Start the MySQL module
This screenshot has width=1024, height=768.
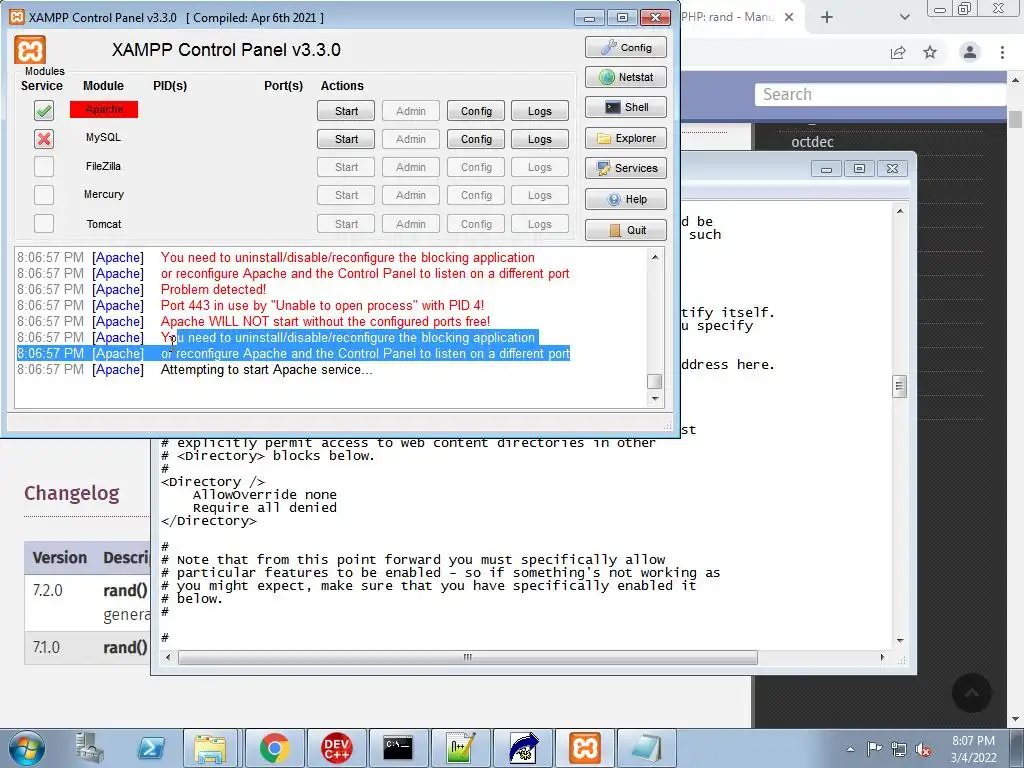[x=346, y=139]
